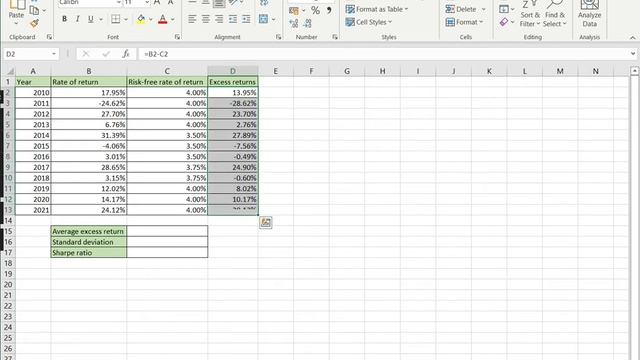Apply Comma Style number format
640x360 pixels.
tap(329, 10)
